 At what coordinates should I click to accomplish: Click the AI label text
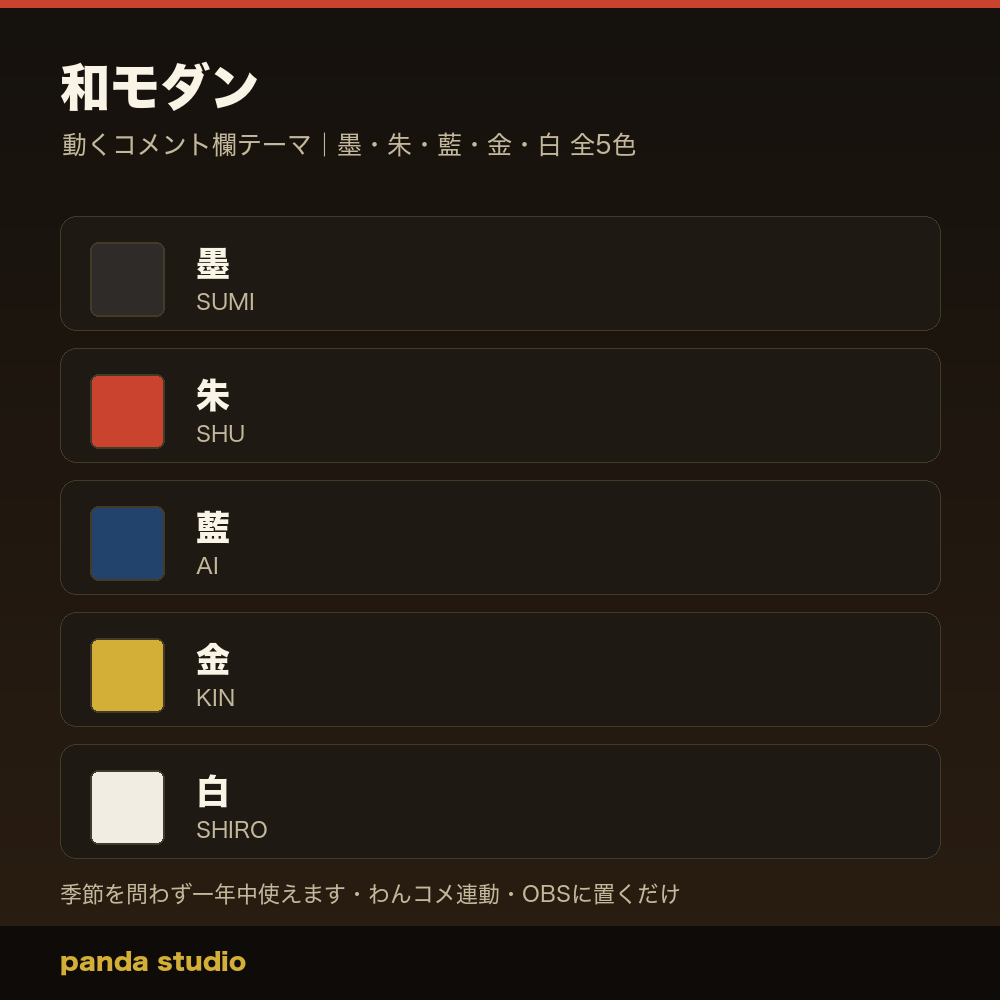(207, 566)
